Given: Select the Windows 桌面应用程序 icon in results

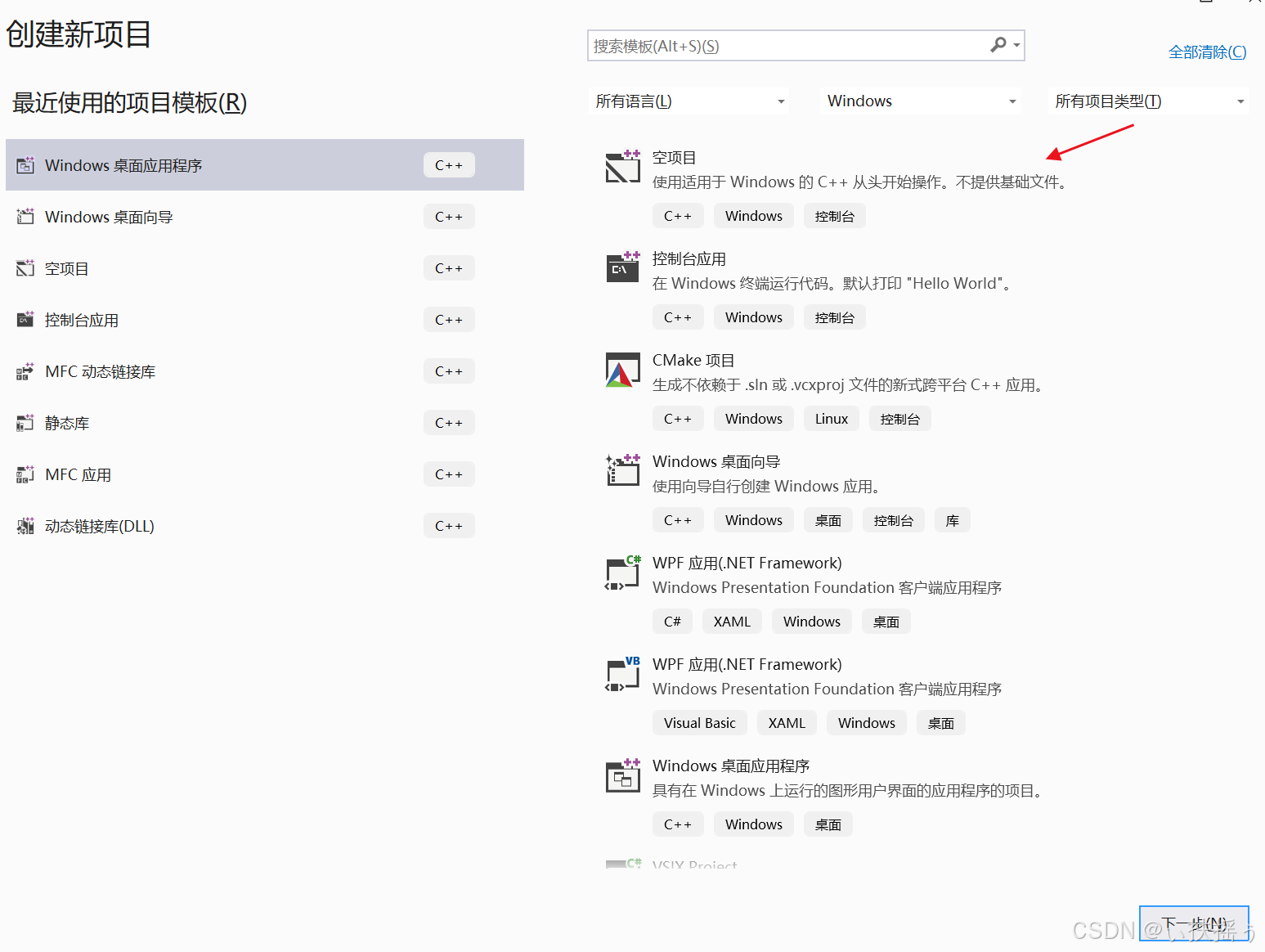Looking at the screenshot, I should pos(622,775).
